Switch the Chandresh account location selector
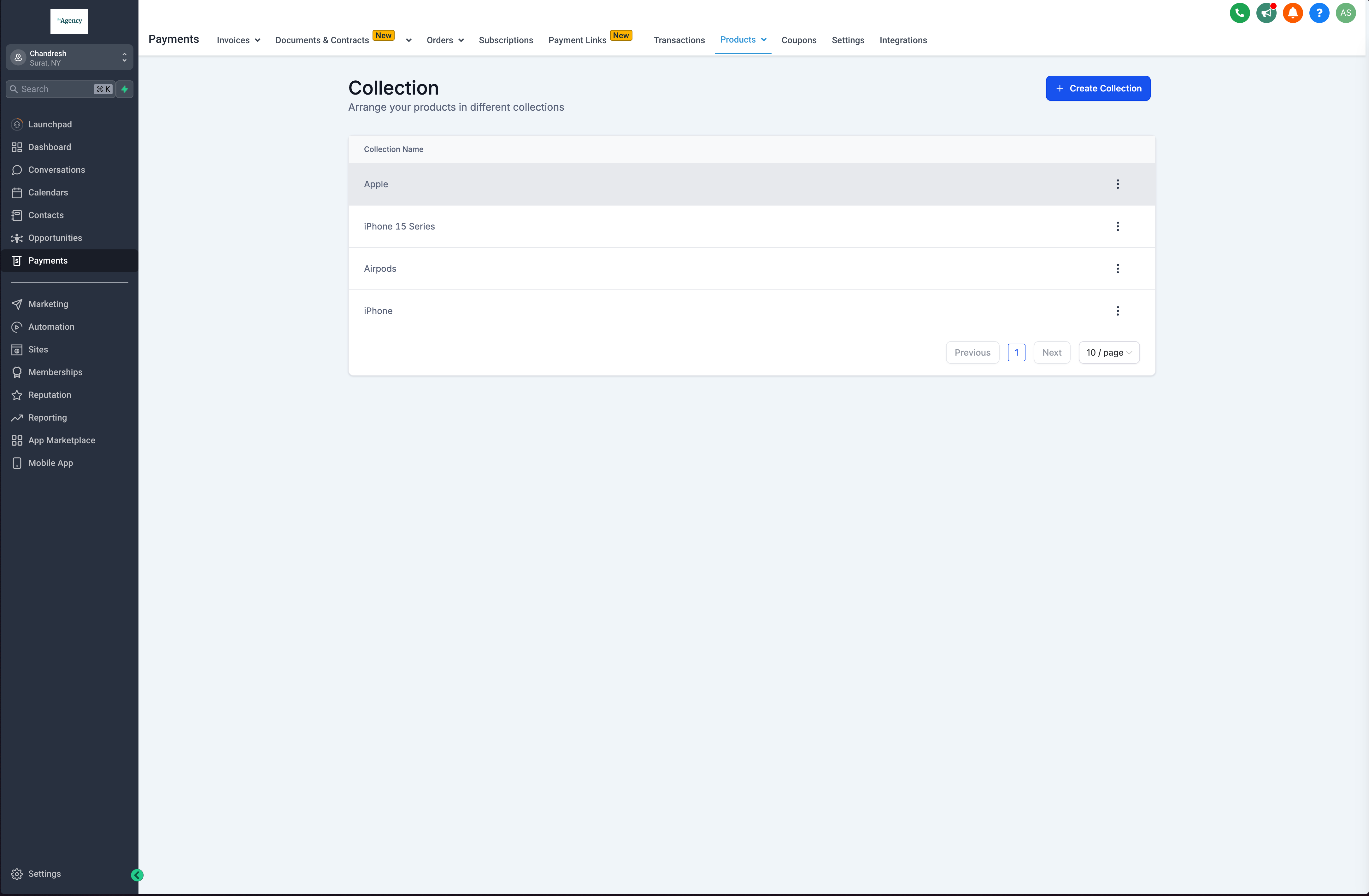Screen dimensions: 1369x896 coord(69,57)
